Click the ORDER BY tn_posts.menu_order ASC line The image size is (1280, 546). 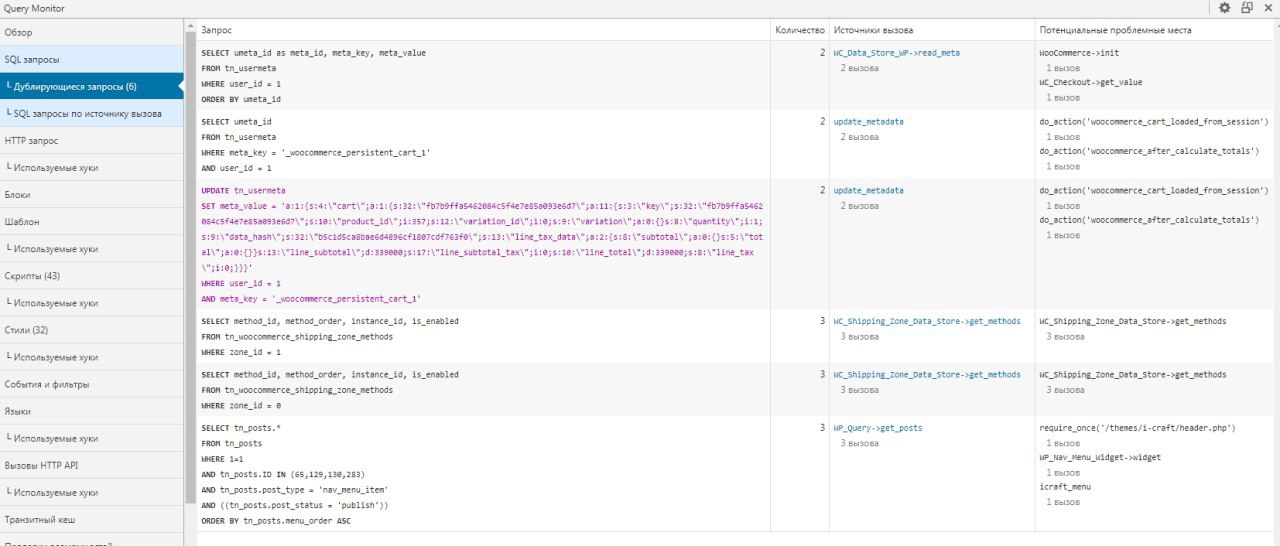click(x=276, y=521)
